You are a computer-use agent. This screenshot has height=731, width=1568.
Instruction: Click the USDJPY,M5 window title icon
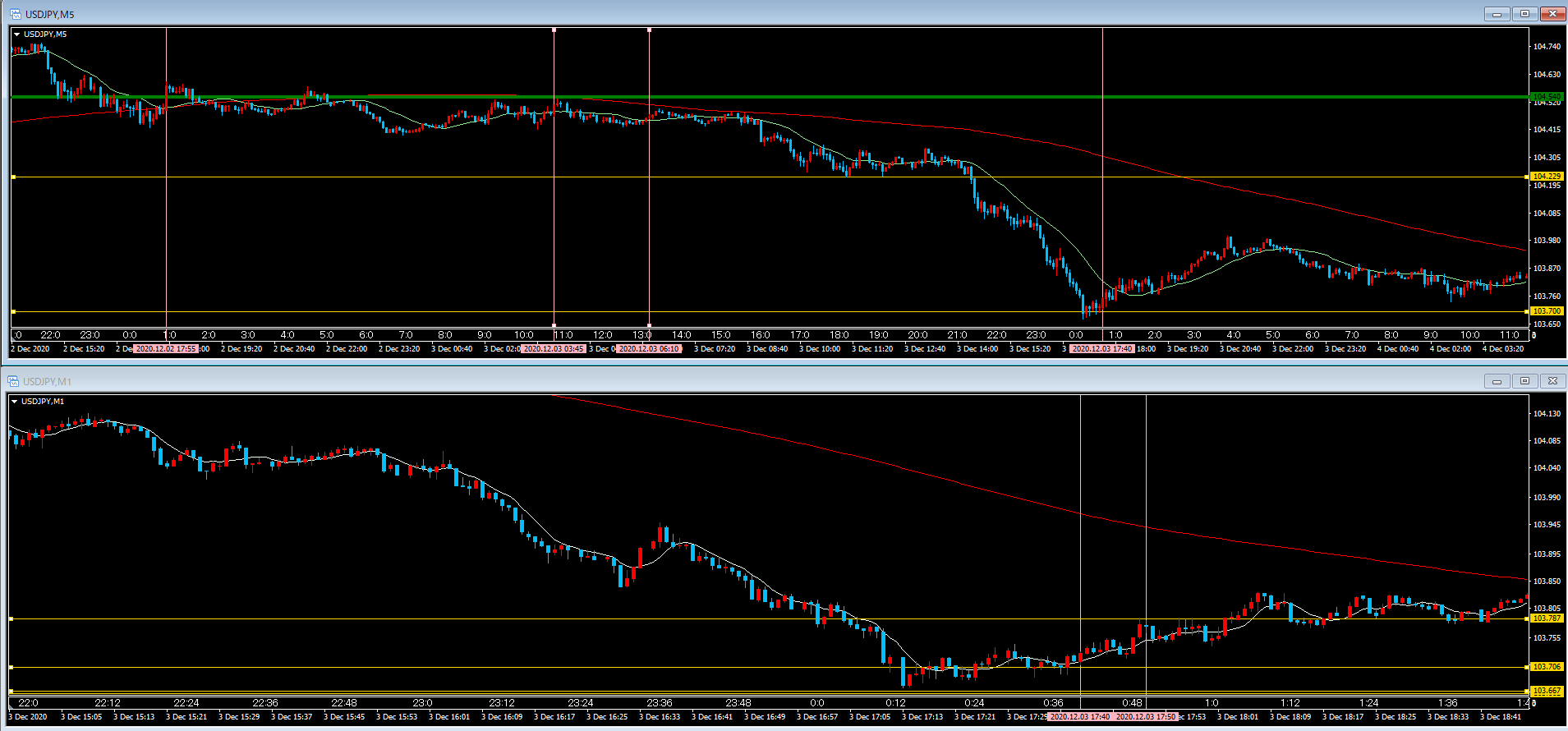15,14
